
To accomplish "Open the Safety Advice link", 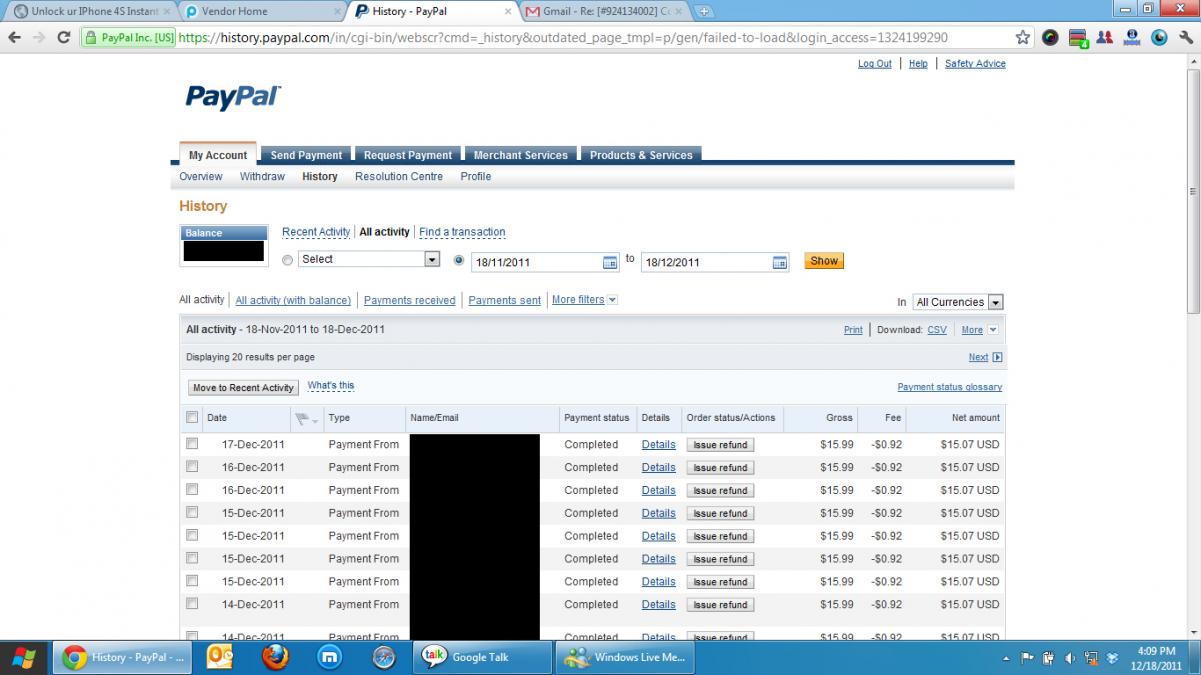I will click(x=975, y=64).
